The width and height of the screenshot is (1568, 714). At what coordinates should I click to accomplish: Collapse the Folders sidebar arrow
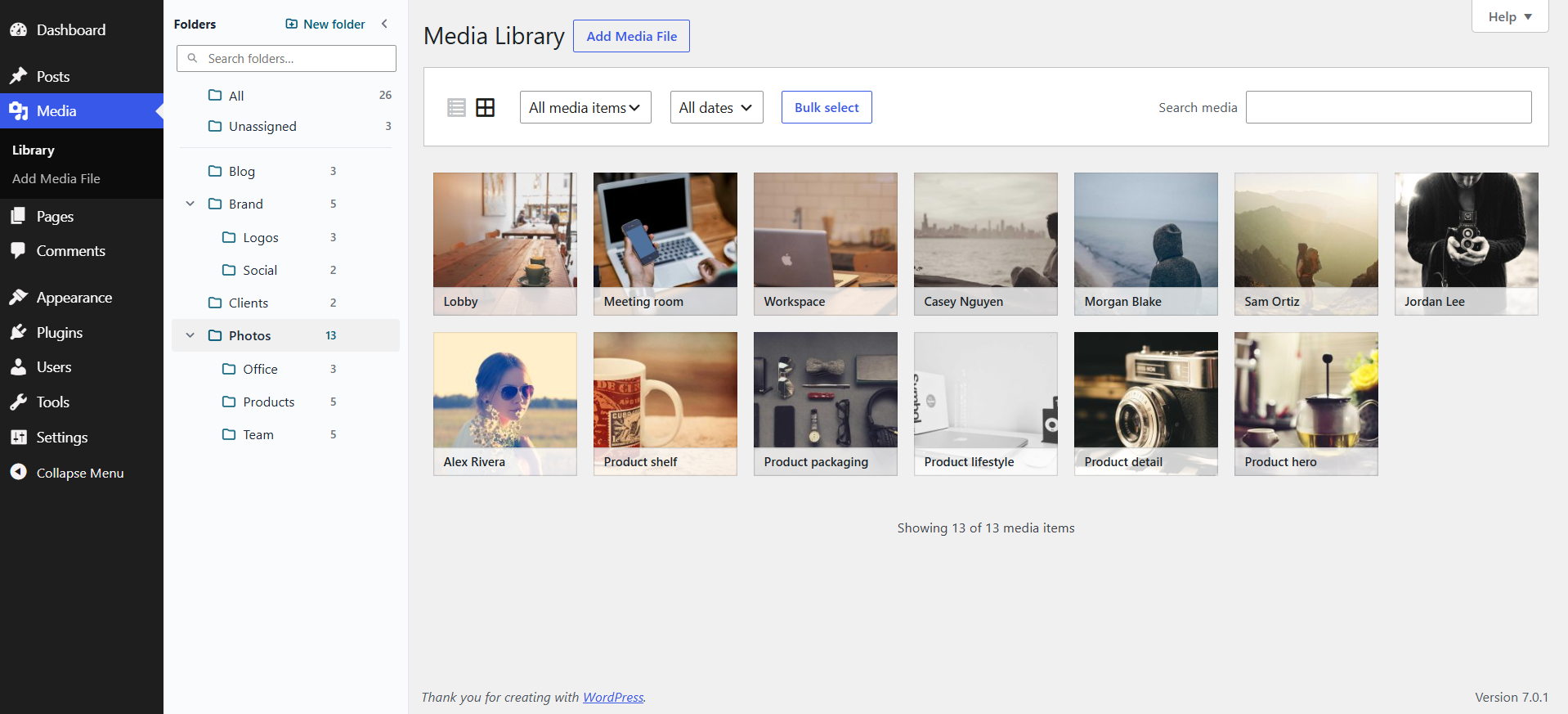(x=384, y=24)
